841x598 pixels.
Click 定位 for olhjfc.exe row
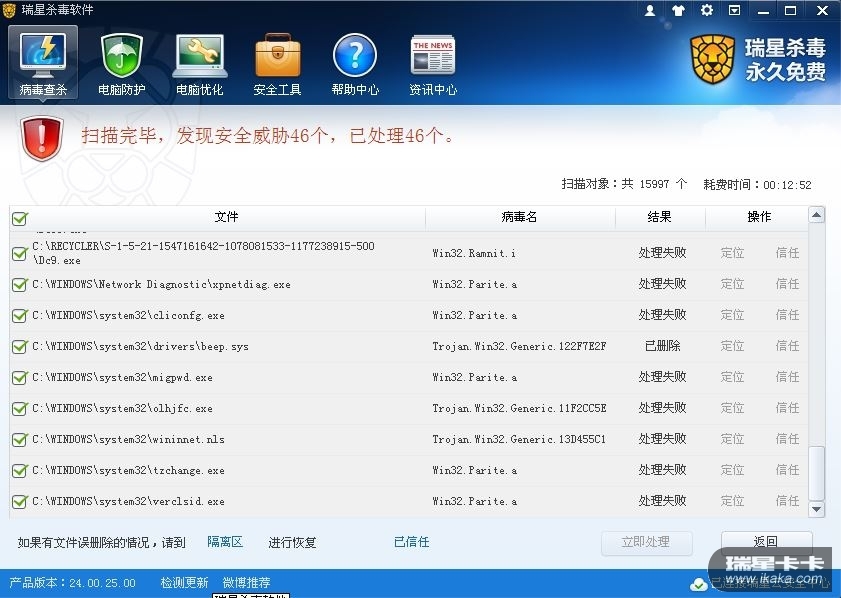[732, 408]
